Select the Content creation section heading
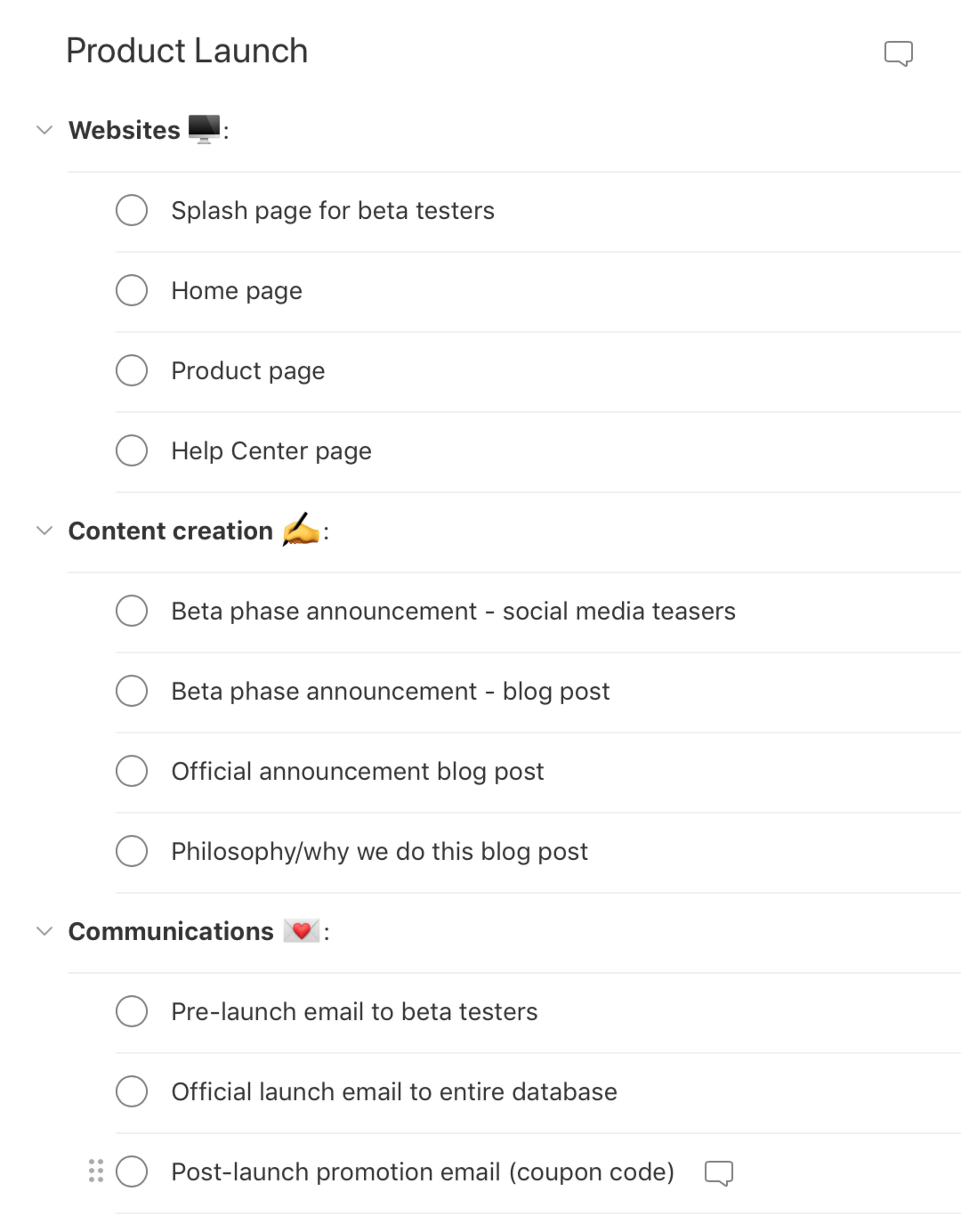This screenshot has height=1232, width=961. pyautogui.click(x=170, y=531)
